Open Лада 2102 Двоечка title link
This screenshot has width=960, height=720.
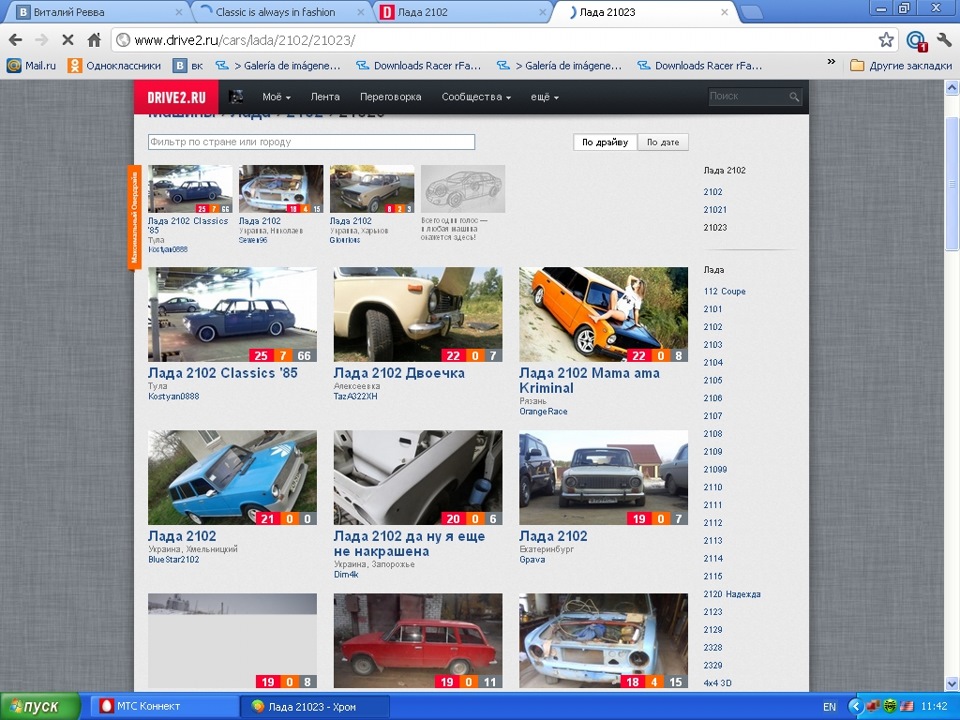pyautogui.click(x=399, y=373)
